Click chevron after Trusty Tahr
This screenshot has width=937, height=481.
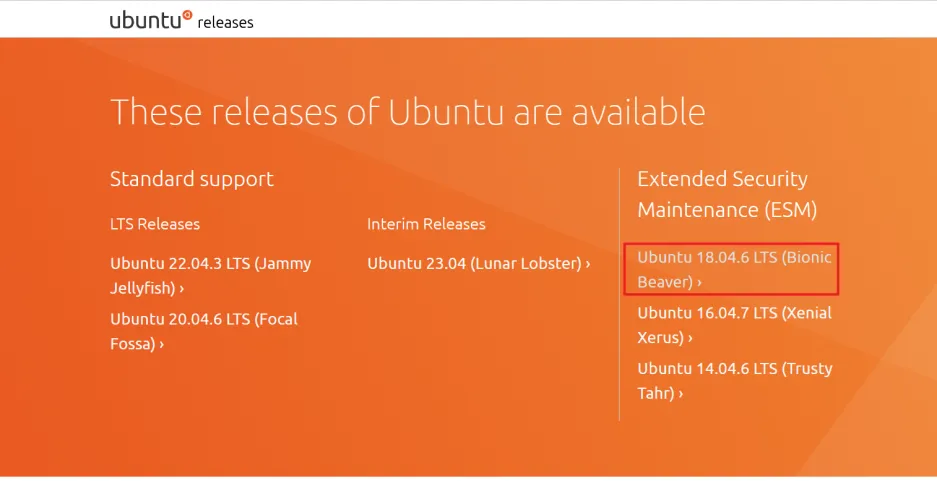click(x=681, y=394)
